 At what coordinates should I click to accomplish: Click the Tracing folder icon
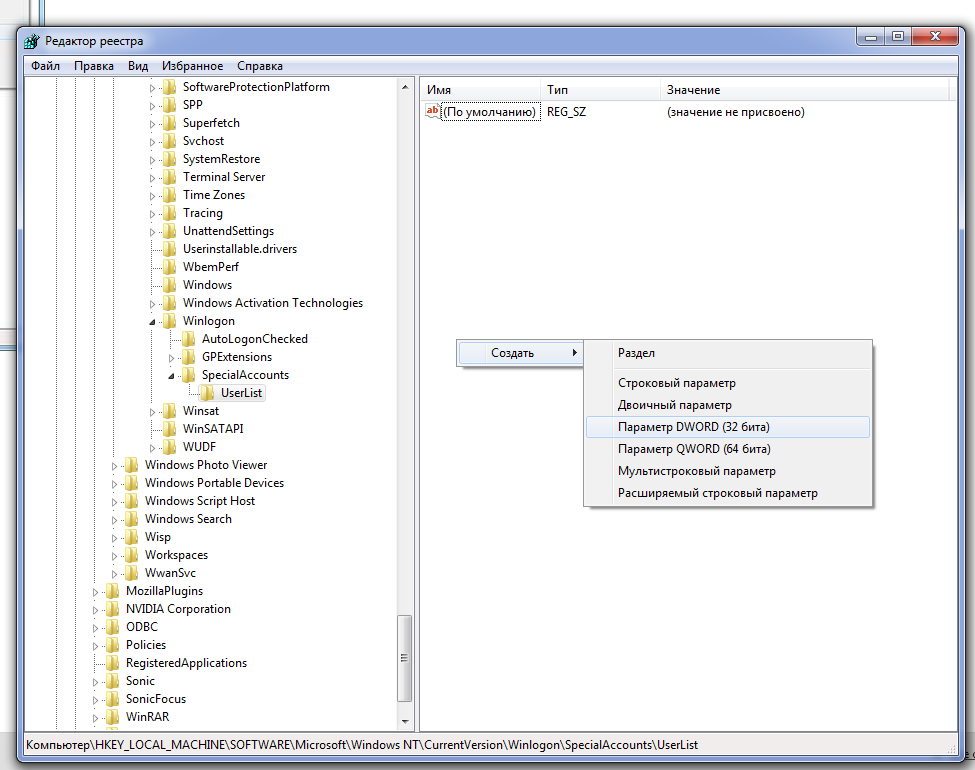(170, 213)
